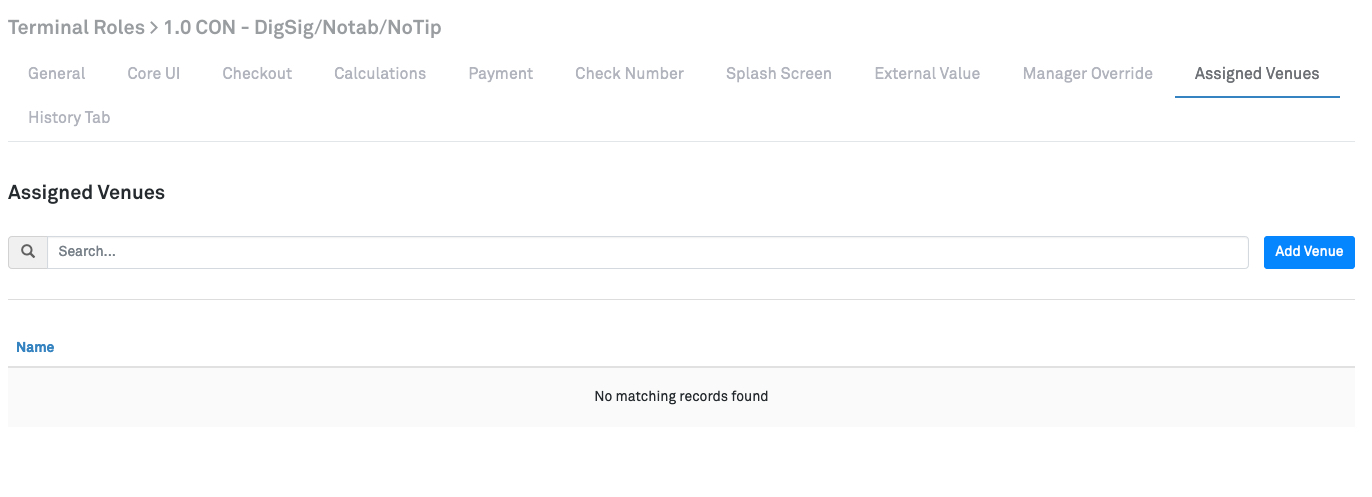1372x497 pixels.
Task: Click the magnifying glass search icon
Action: [x=28, y=252]
